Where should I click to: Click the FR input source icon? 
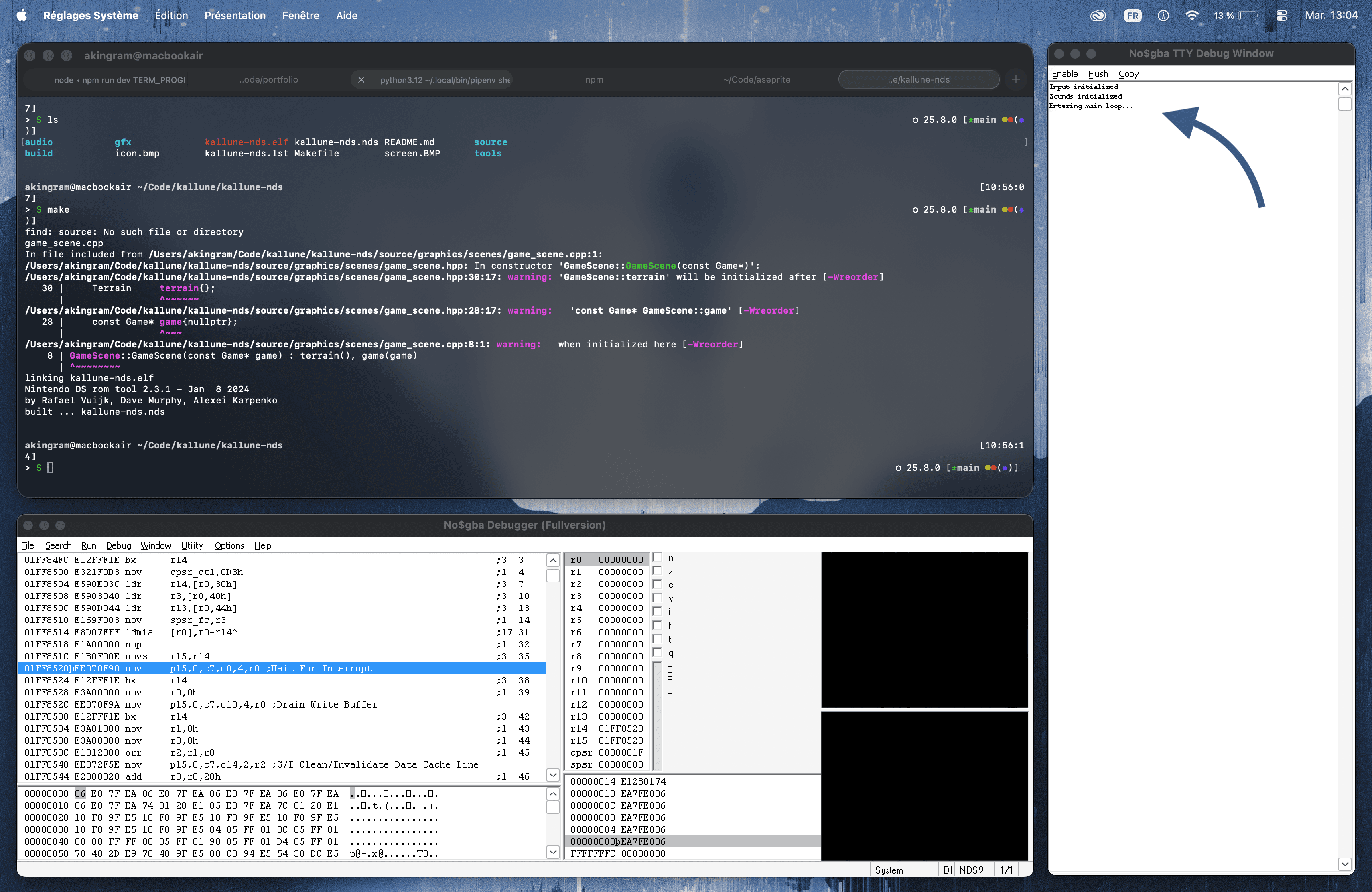pyautogui.click(x=1132, y=16)
